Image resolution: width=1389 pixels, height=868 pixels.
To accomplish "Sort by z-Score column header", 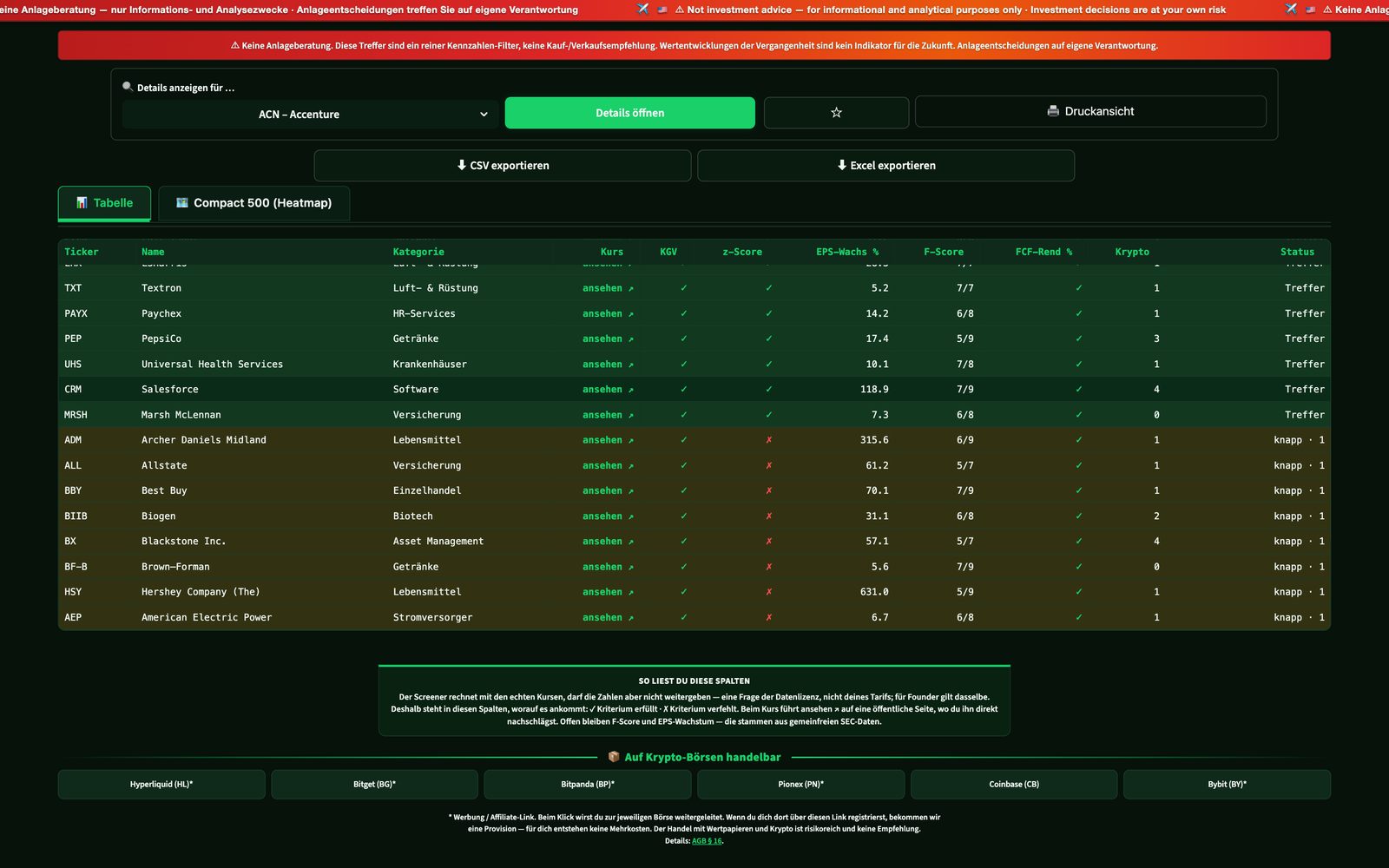I will pos(742,252).
